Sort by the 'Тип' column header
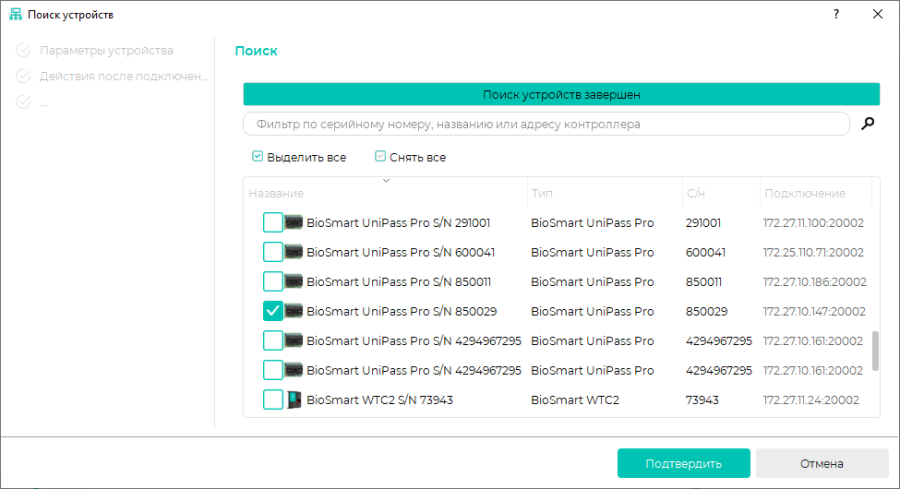This screenshot has height=489, width=900. pos(542,193)
